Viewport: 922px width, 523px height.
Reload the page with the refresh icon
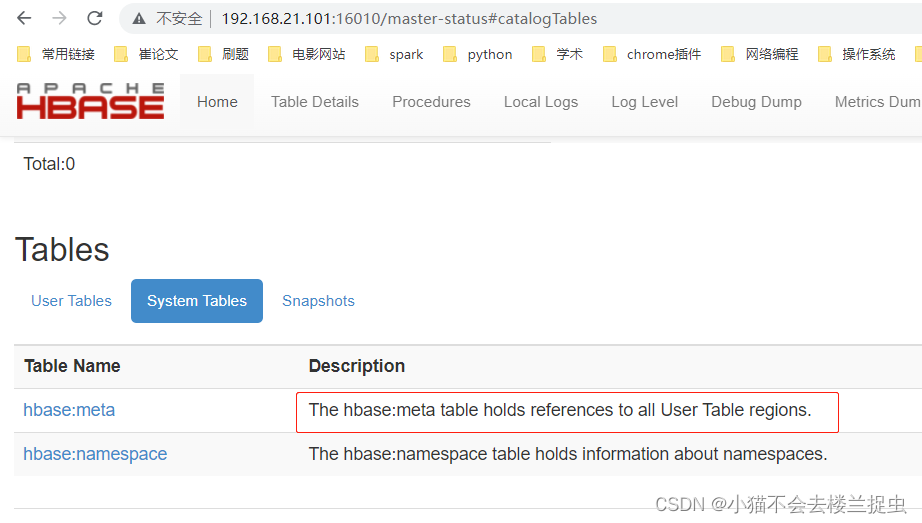pos(95,18)
